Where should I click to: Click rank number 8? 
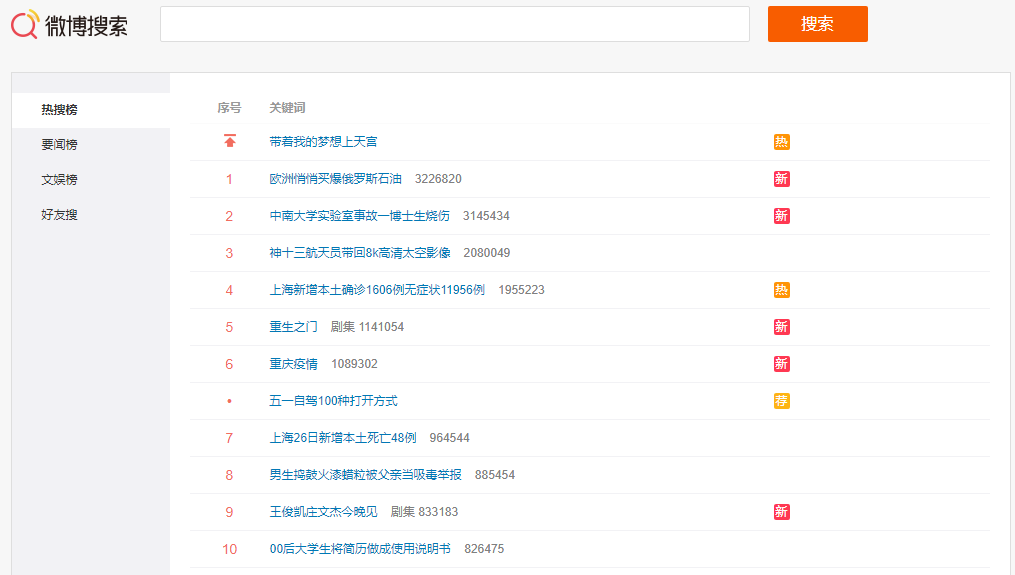[229, 475]
